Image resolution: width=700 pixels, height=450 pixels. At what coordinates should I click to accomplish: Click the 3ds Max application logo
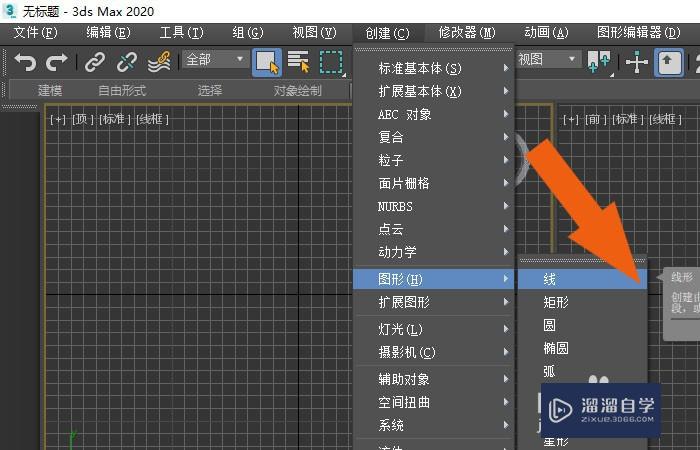(9, 10)
